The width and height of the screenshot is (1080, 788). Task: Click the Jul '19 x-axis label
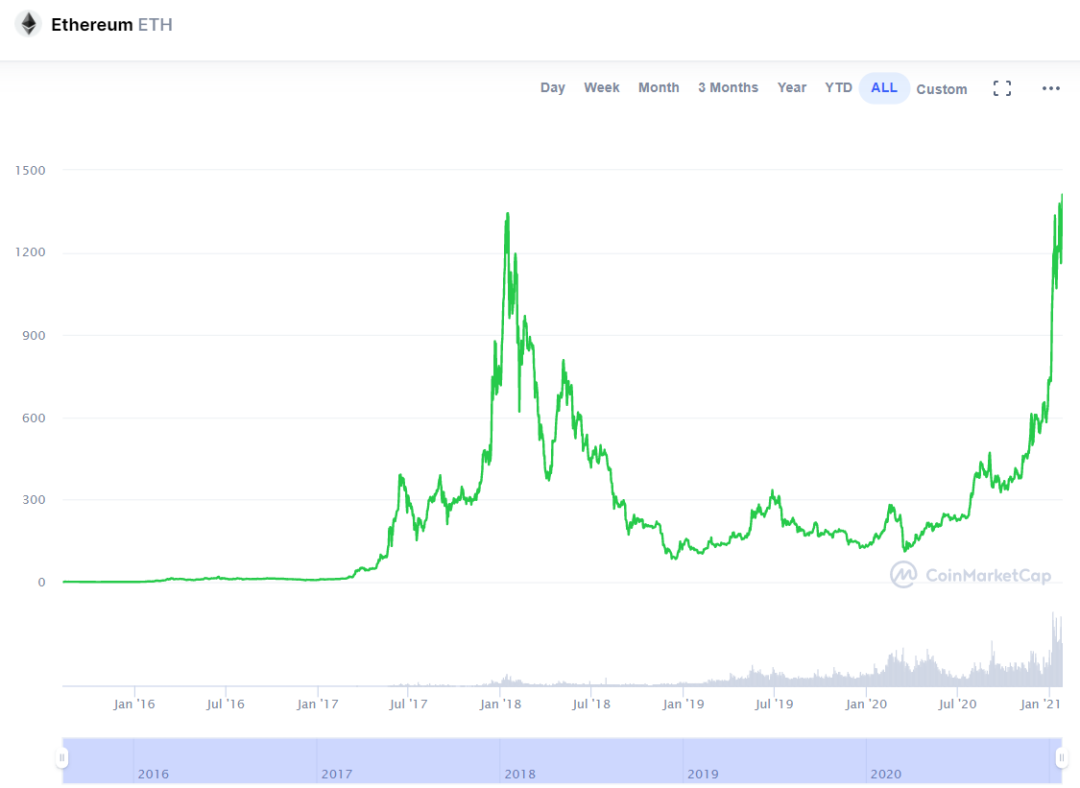tap(774, 704)
